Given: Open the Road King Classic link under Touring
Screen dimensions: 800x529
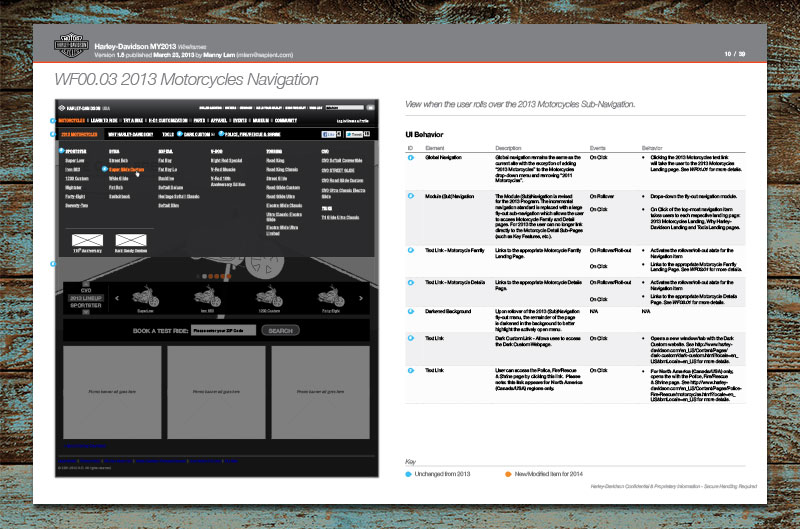Looking at the screenshot, I should [x=282, y=169].
